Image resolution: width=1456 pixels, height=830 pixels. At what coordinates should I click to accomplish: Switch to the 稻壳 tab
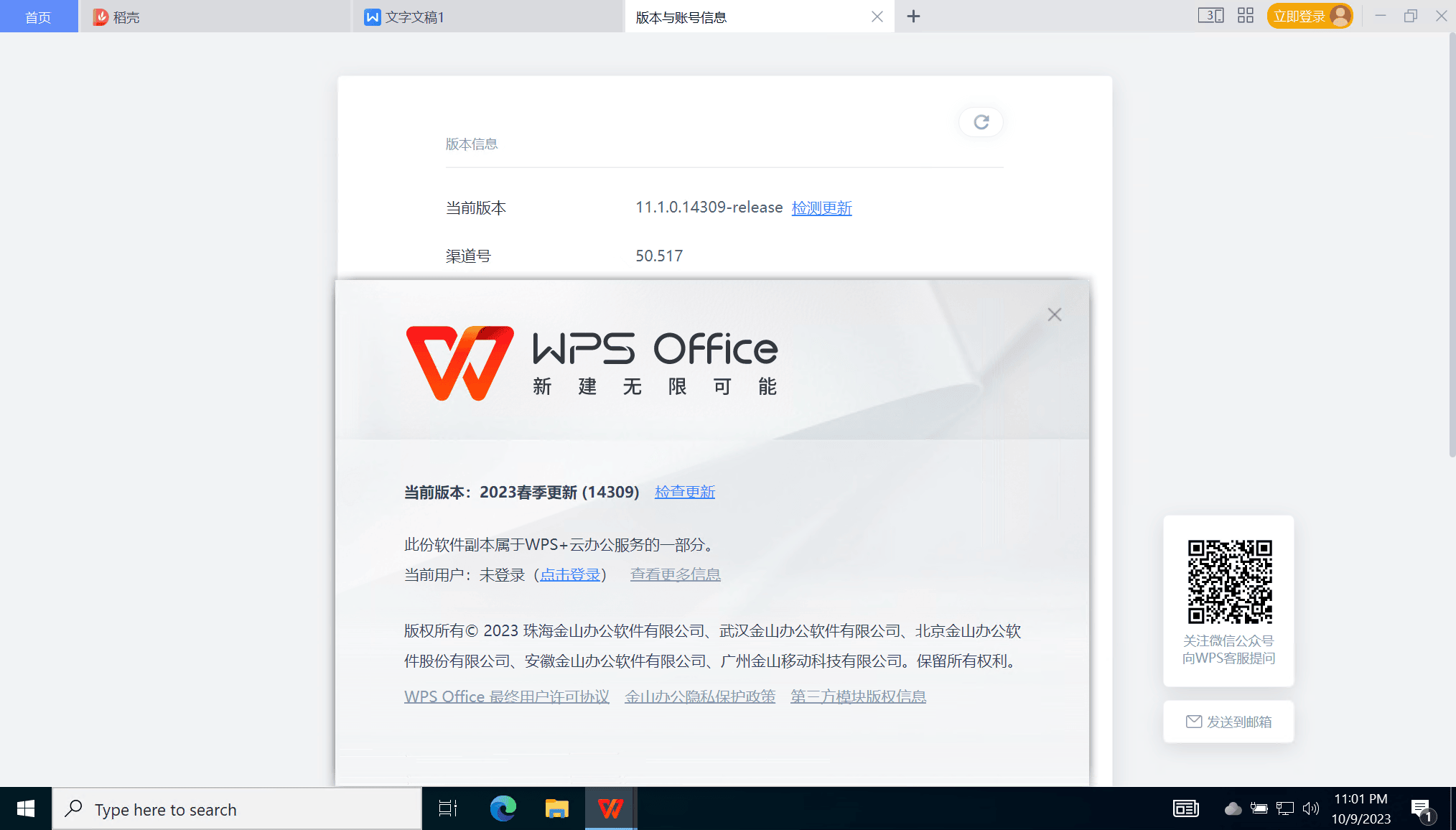(x=126, y=17)
